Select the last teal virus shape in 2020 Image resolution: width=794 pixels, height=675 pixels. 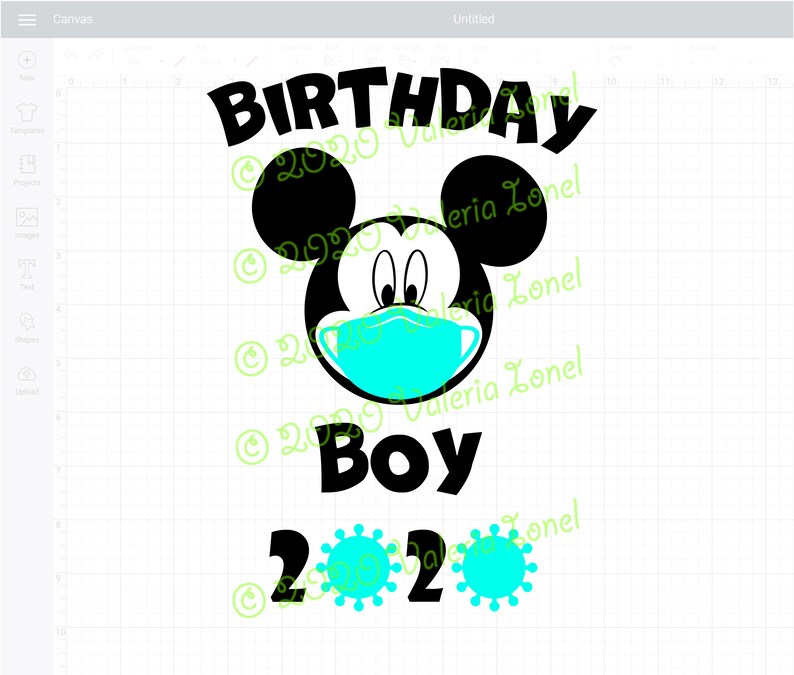494,566
